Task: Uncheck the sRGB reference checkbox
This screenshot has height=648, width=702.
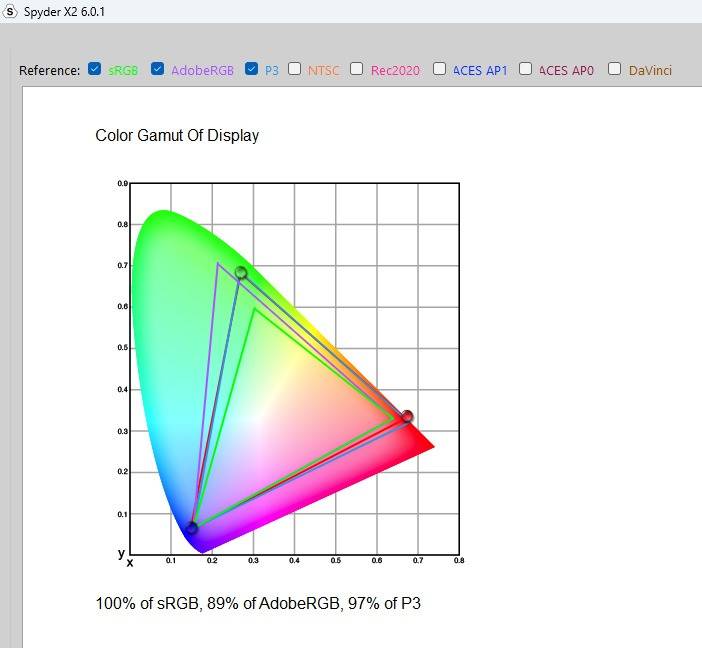Action: point(94,70)
